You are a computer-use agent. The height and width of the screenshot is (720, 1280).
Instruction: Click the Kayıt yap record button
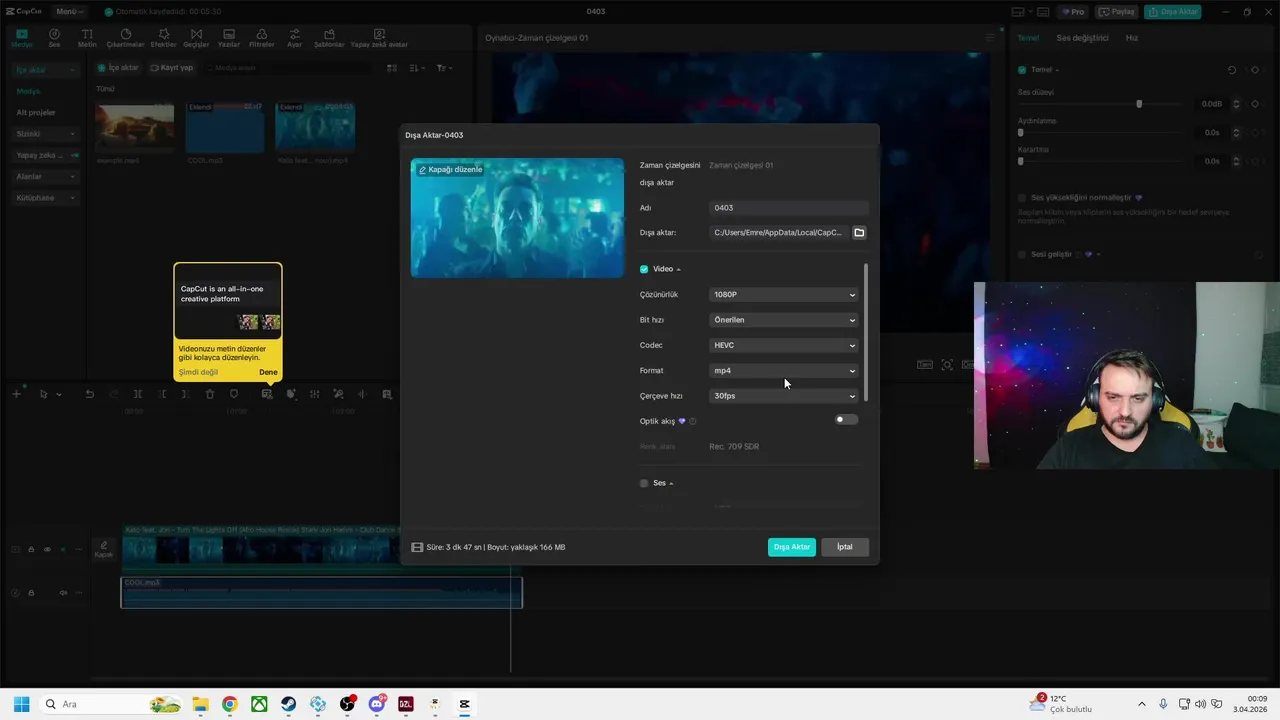(x=172, y=68)
